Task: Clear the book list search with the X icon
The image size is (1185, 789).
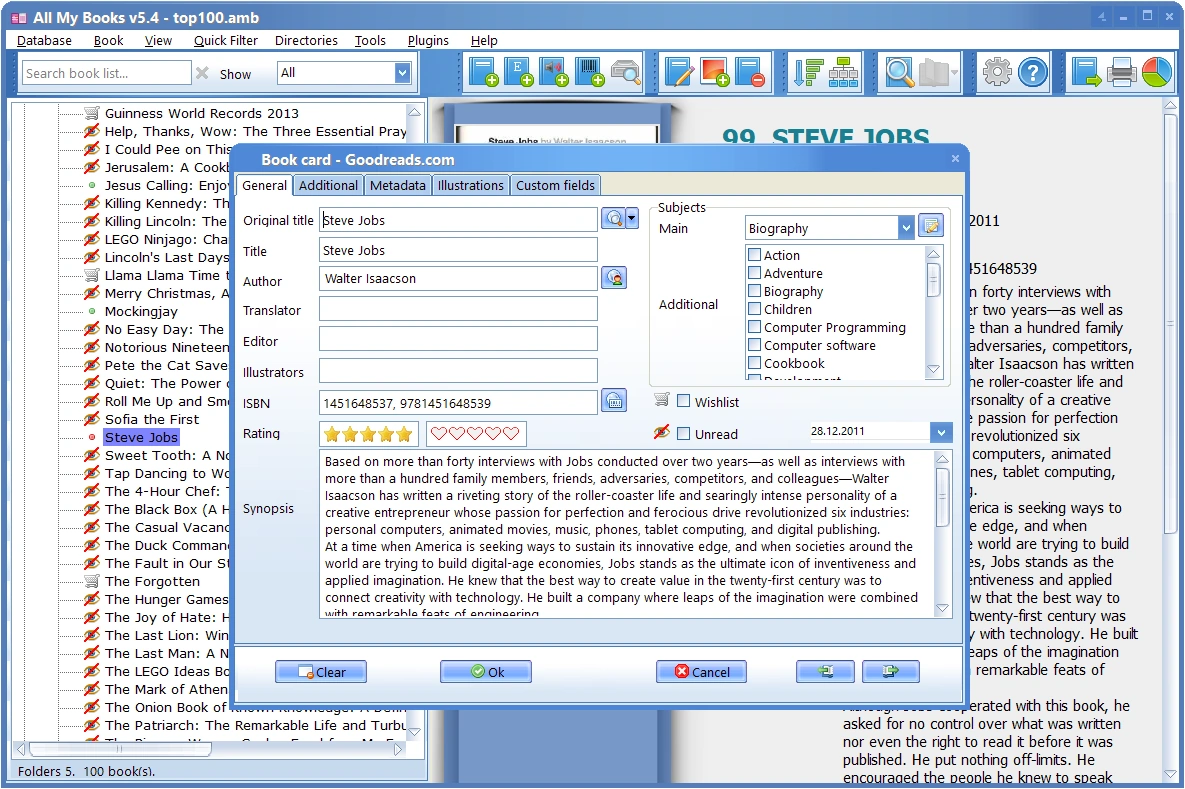Action: (x=203, y=73)
